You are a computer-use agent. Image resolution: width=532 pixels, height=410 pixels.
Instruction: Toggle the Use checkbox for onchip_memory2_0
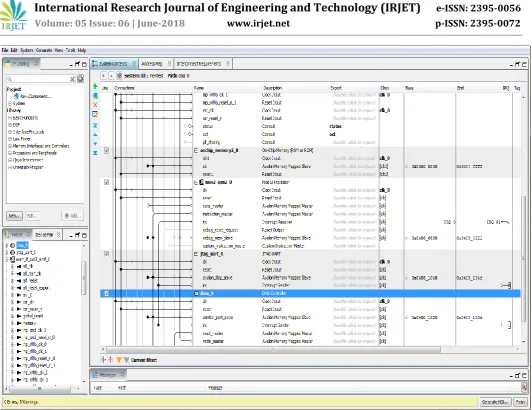coord(107,150)
